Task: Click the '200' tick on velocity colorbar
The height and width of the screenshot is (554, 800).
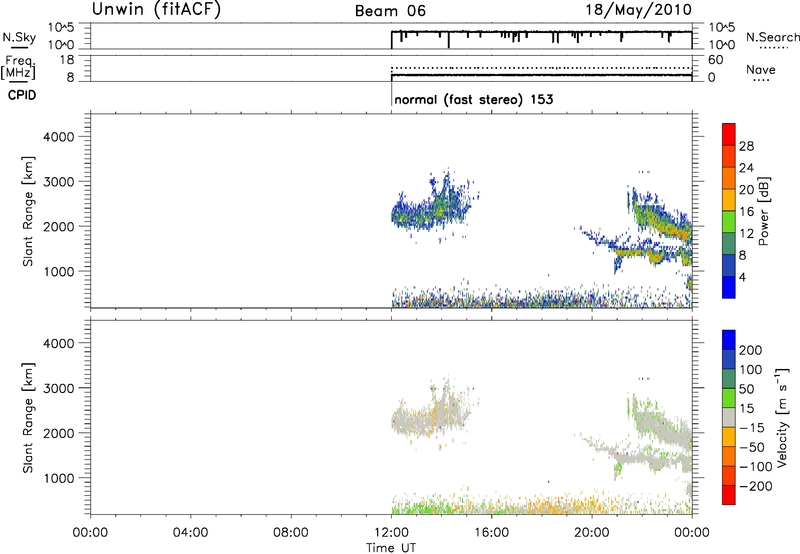Action: pos(751,350)
